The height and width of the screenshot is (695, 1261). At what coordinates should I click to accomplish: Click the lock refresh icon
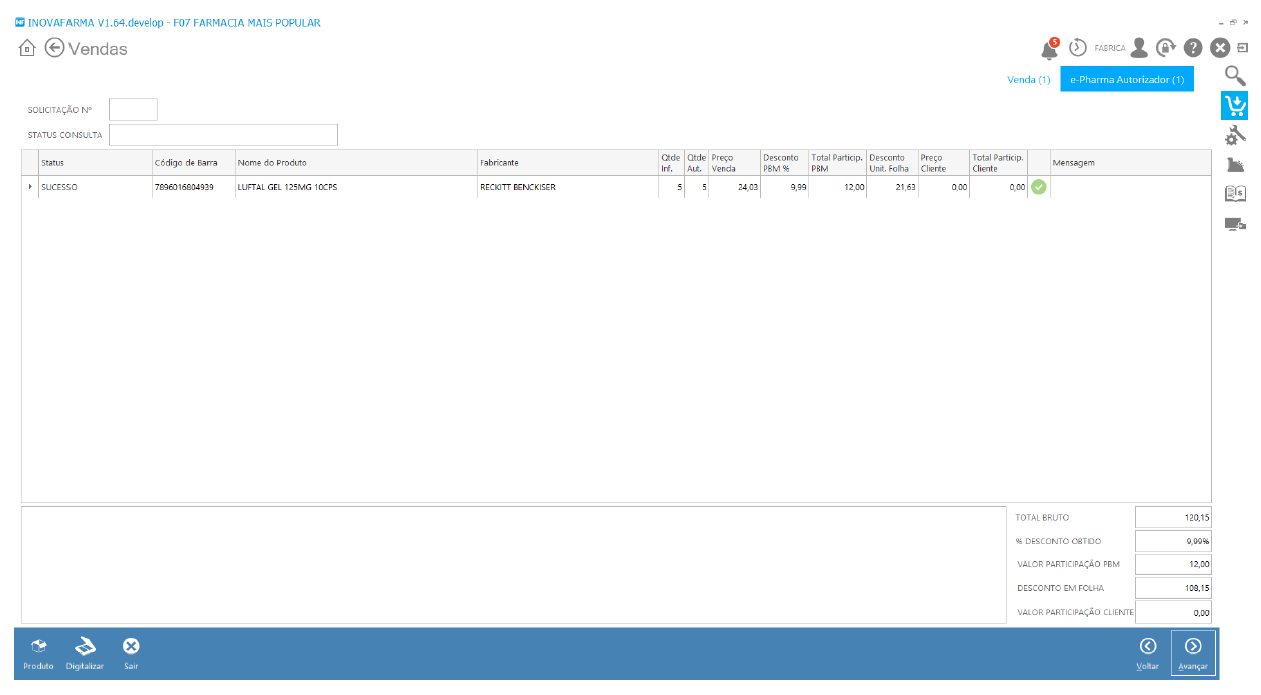tap(1165, 48)
